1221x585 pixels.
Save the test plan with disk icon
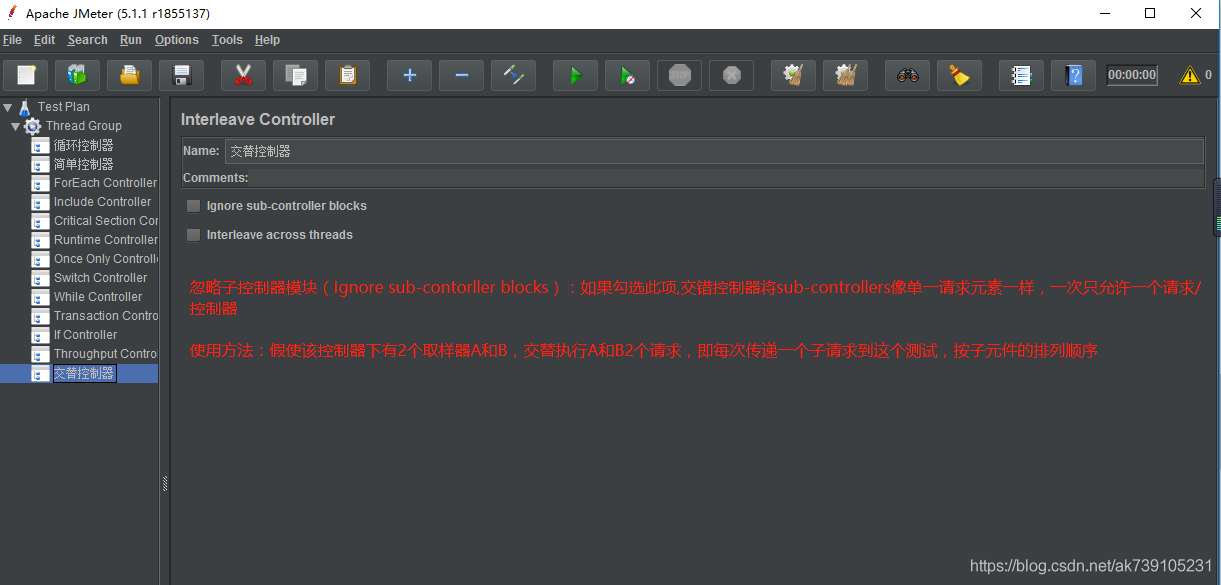click(x=181, y=75)
